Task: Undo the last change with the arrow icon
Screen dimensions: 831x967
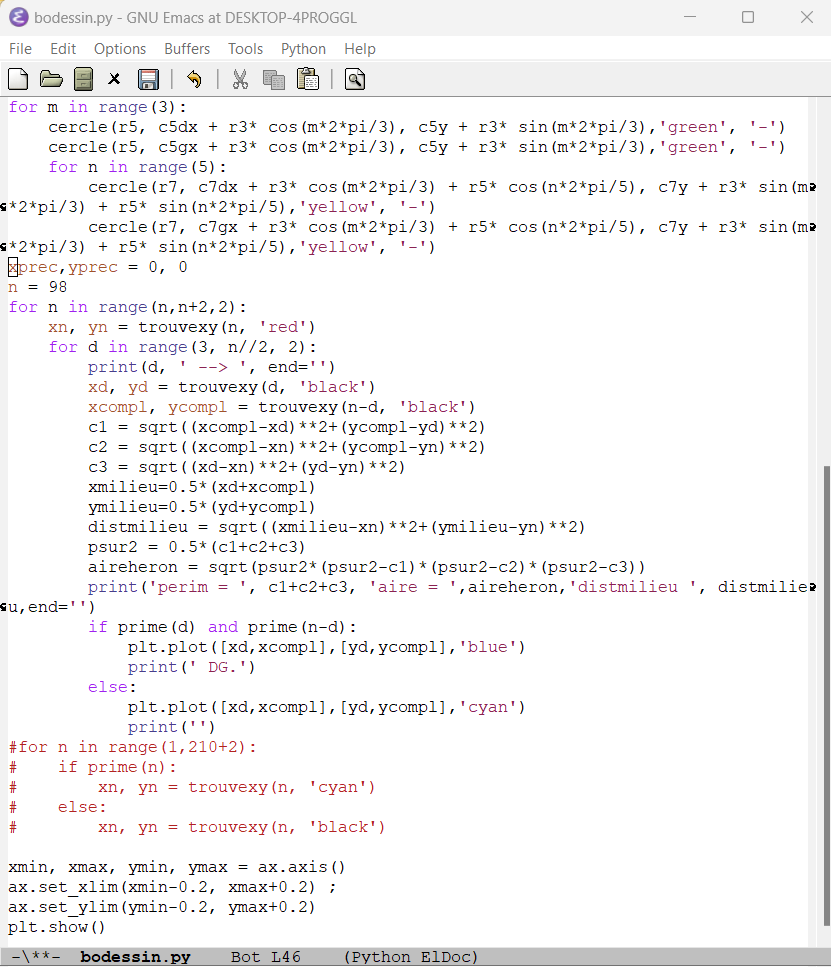Action: coord(194,79)
